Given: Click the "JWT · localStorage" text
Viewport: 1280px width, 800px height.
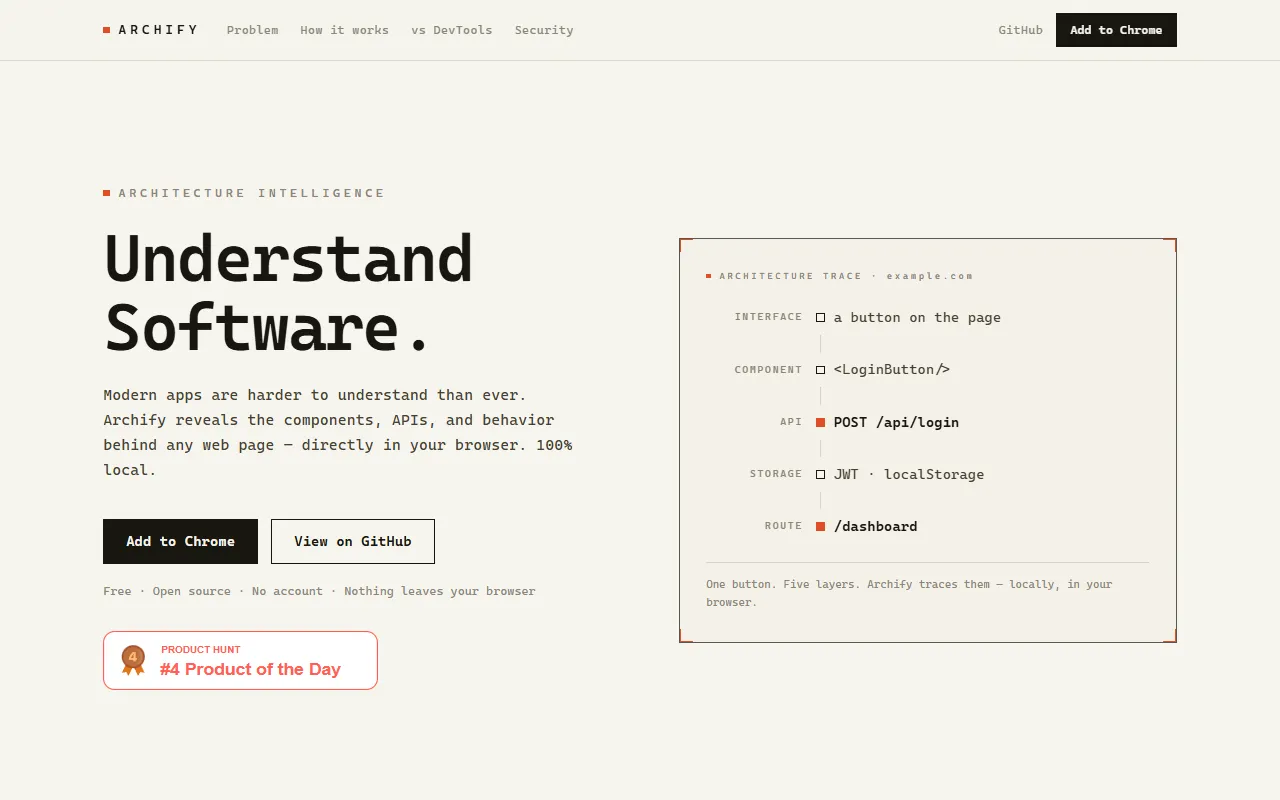Looking at the screenshot, I should coord(909,474).
